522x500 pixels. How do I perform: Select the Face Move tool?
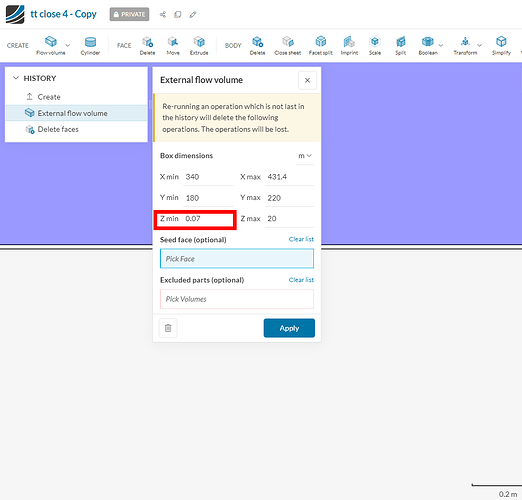pos(173,45)
